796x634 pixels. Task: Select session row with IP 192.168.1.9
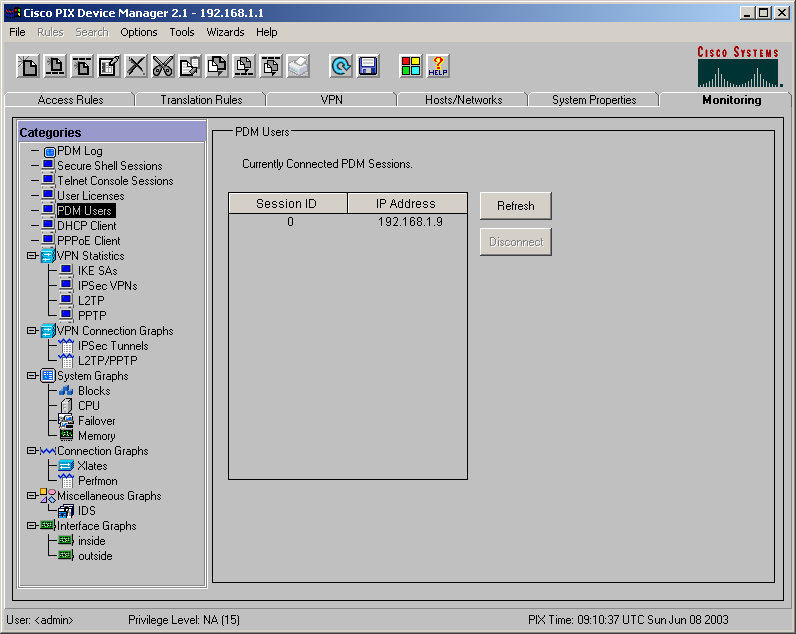point(348,222)
